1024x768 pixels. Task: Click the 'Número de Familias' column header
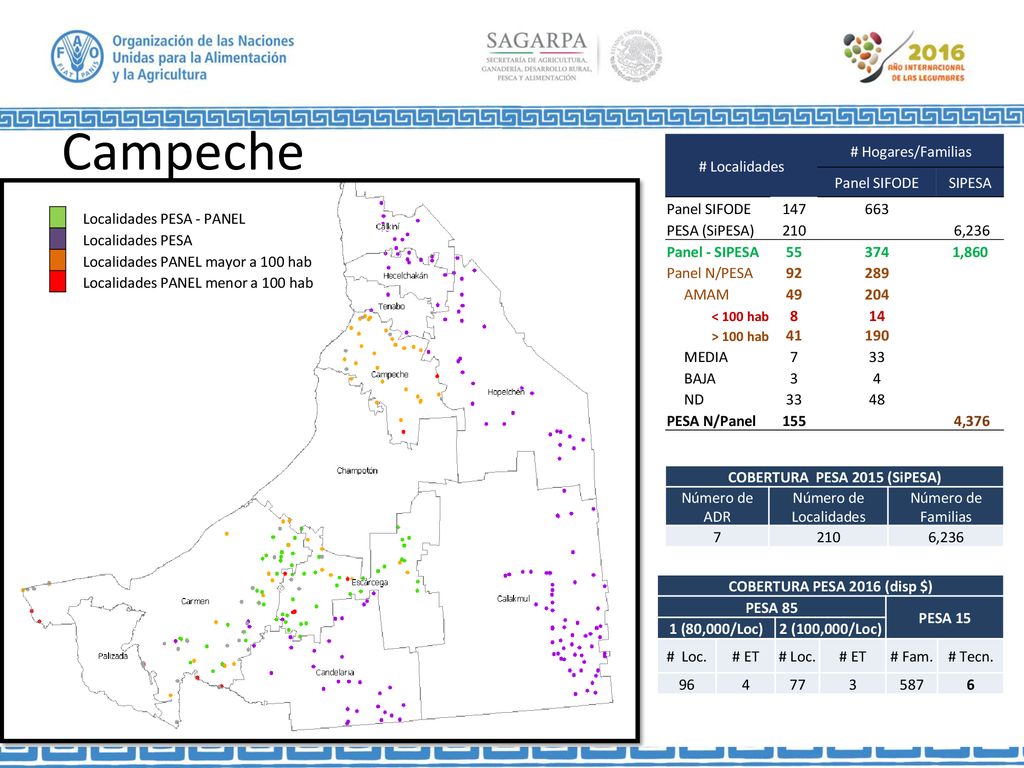pos(946,506)
